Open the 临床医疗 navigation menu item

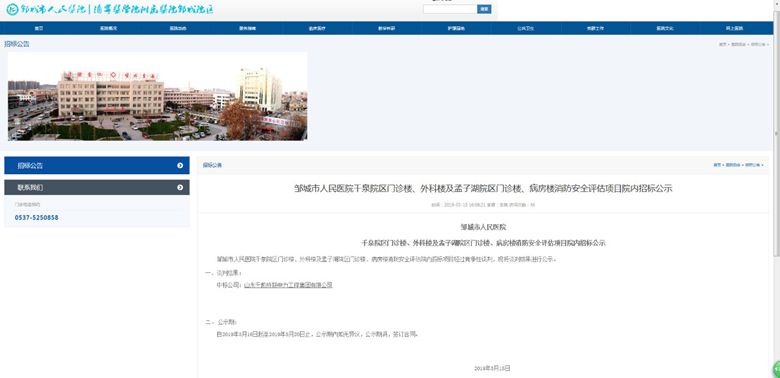pos(317,28)
